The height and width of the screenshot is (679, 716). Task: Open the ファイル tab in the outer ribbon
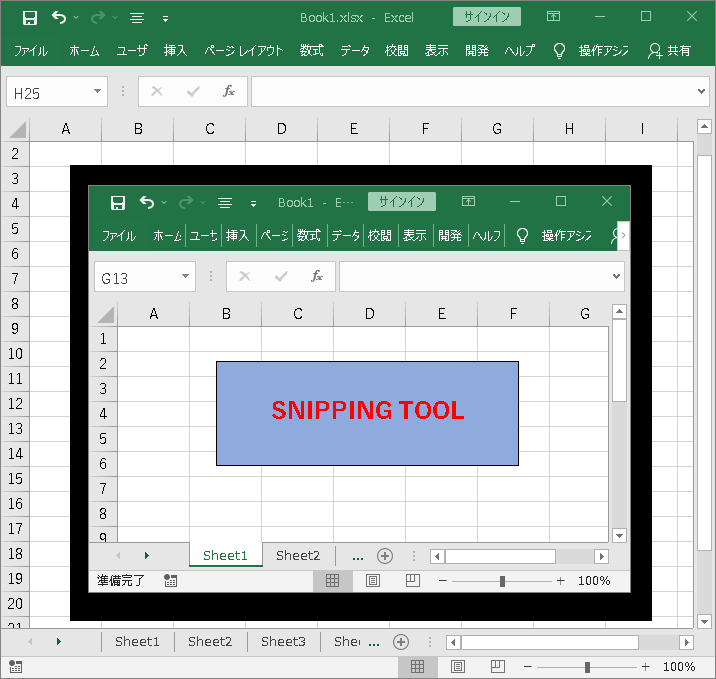point(31,50)
